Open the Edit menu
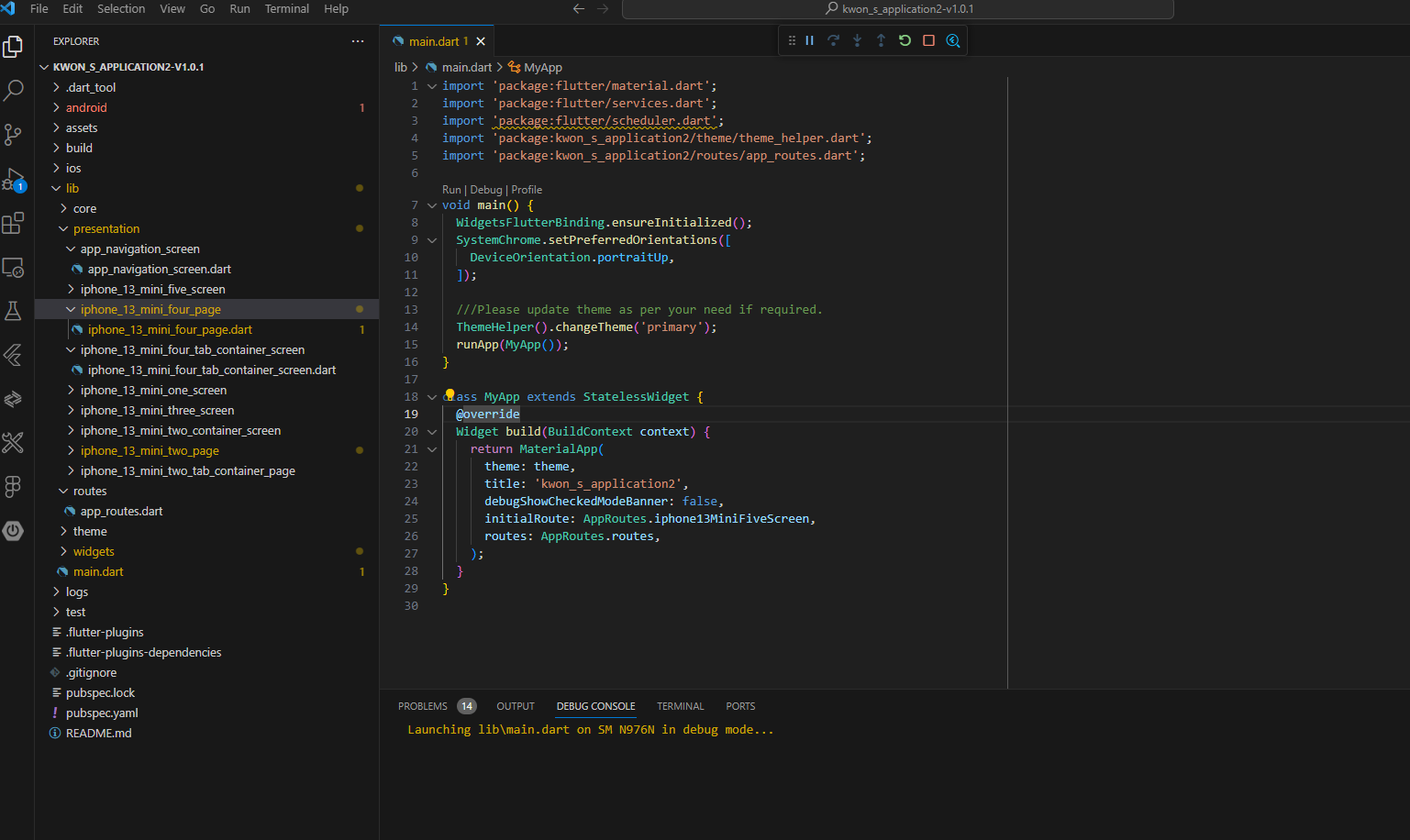This screenshot has height=840, width=1410. 72,8
